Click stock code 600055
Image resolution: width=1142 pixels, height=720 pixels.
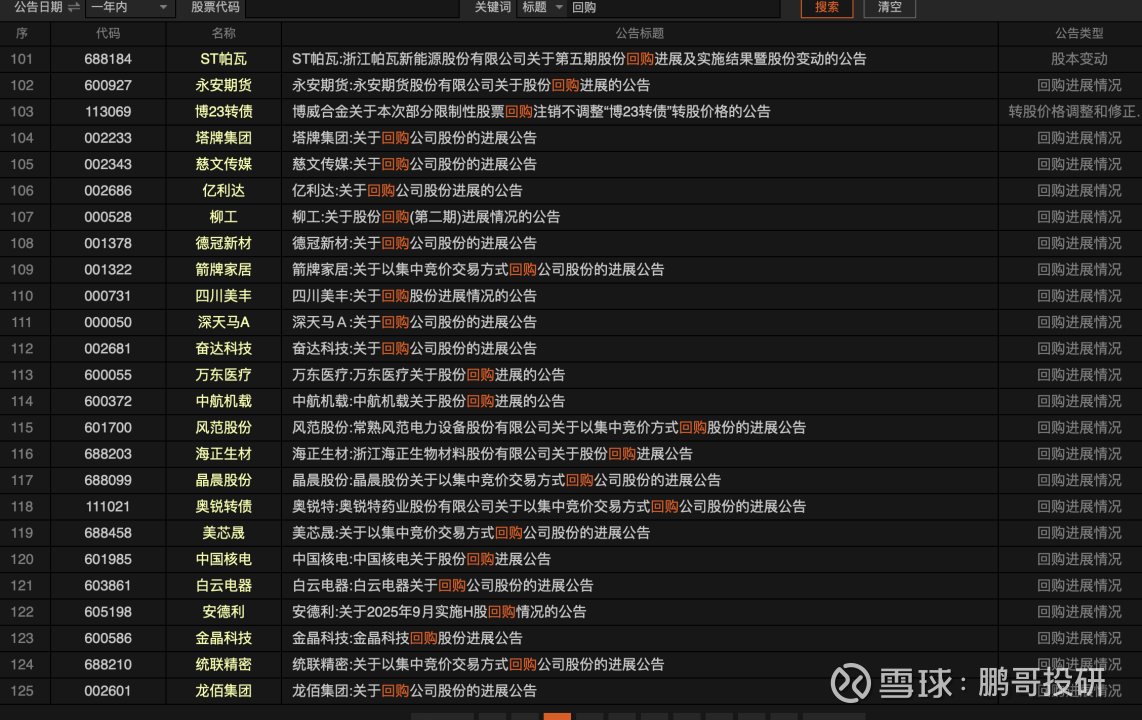click(108, 375)
